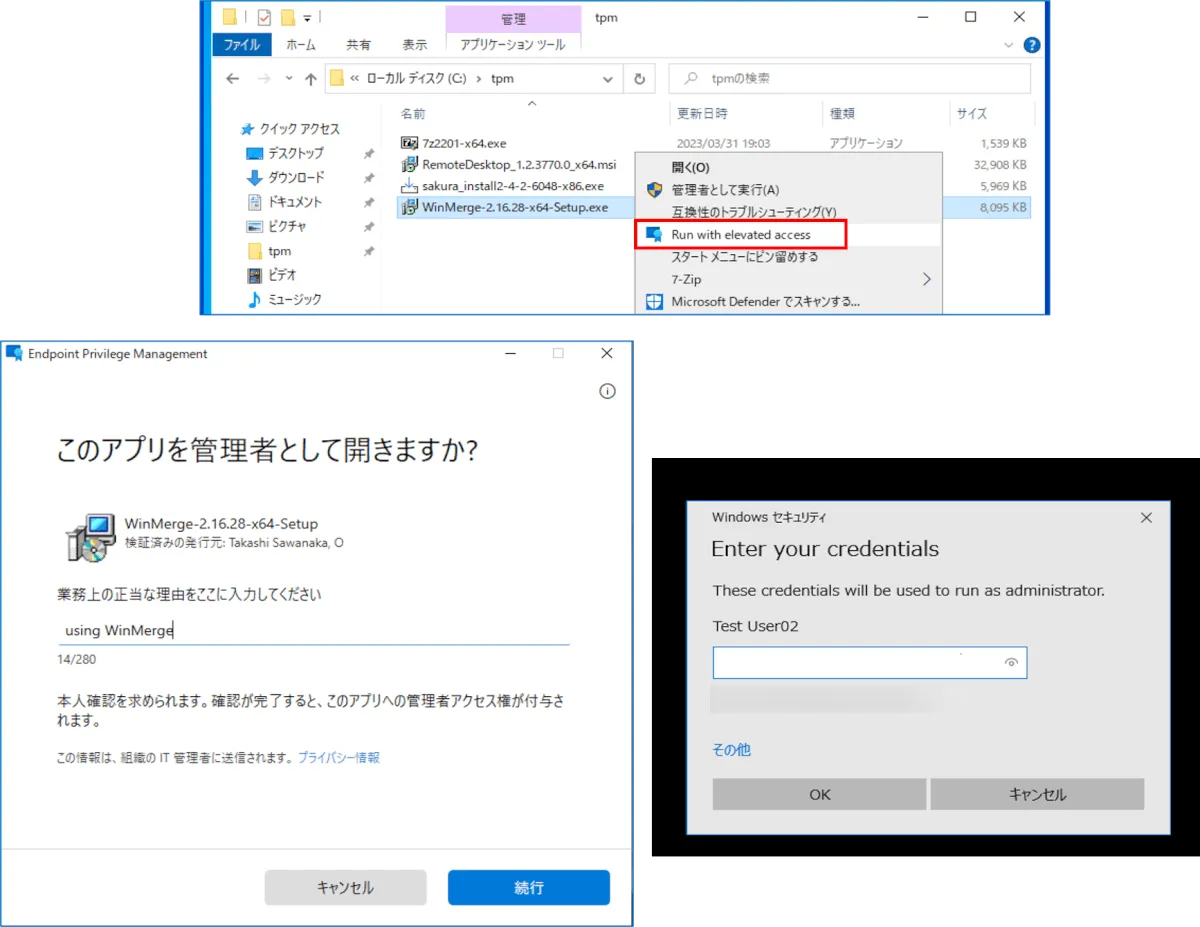The height and width of the screenshot is (927, 1200).
Task: Open info icon in Endpoint Privilege Management
Action: 607,391
